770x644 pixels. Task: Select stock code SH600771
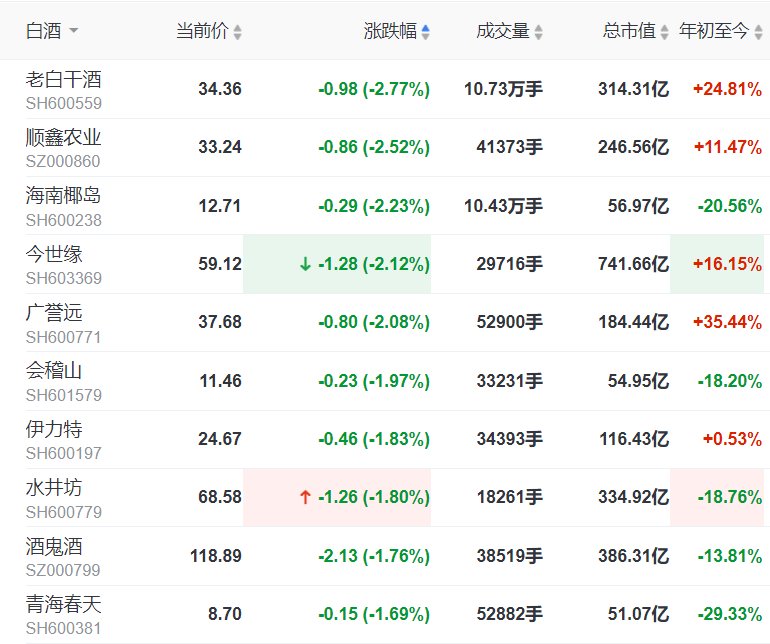(x=63, y=337)
